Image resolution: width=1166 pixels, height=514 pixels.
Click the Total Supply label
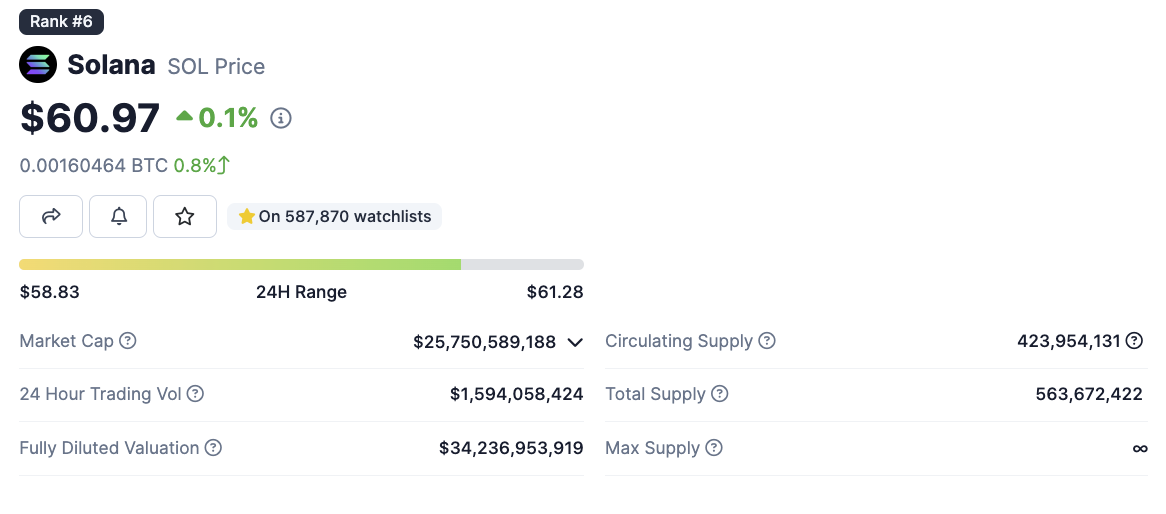(655, 393)
